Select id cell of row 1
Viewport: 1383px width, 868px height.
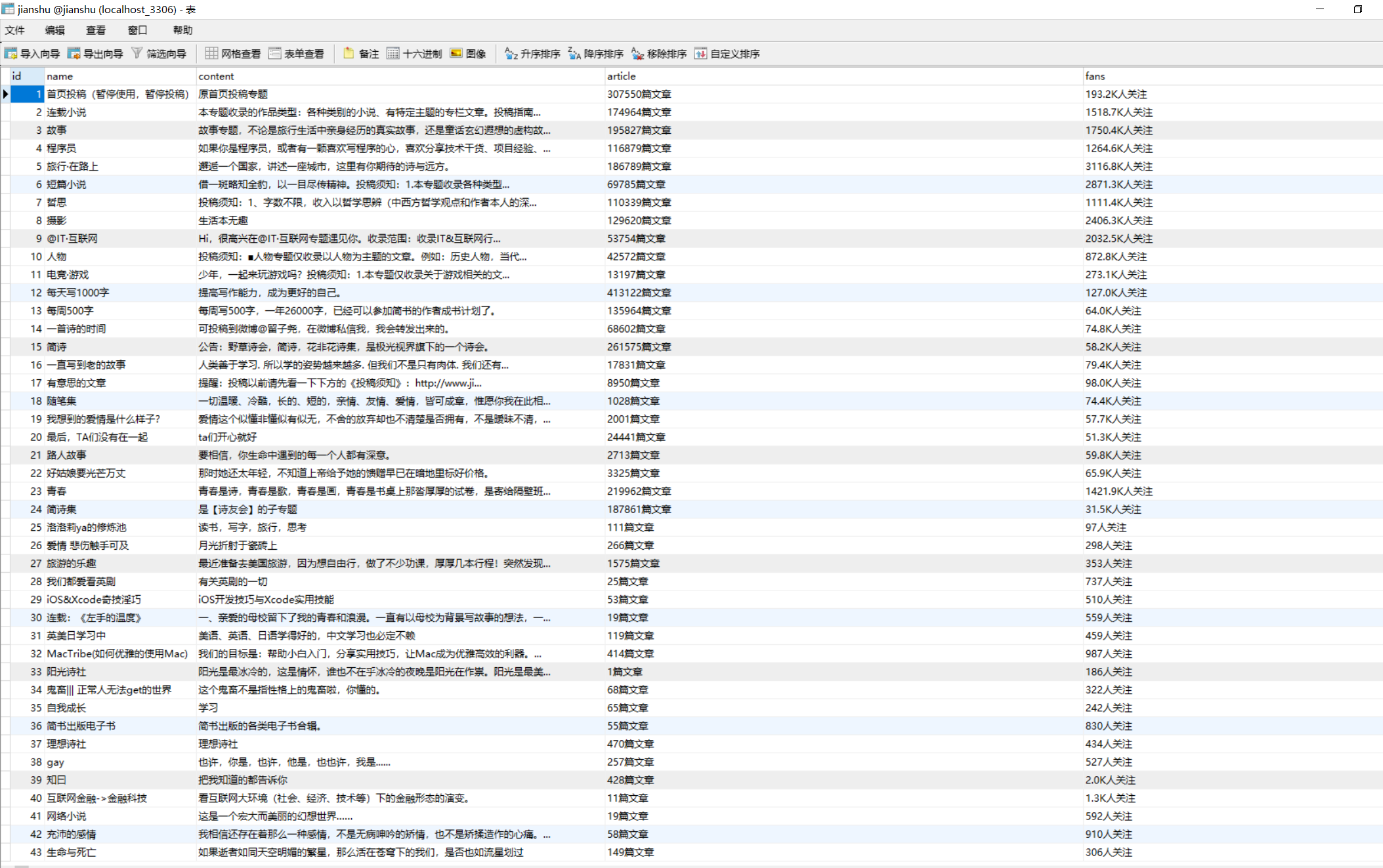[27, 94]
